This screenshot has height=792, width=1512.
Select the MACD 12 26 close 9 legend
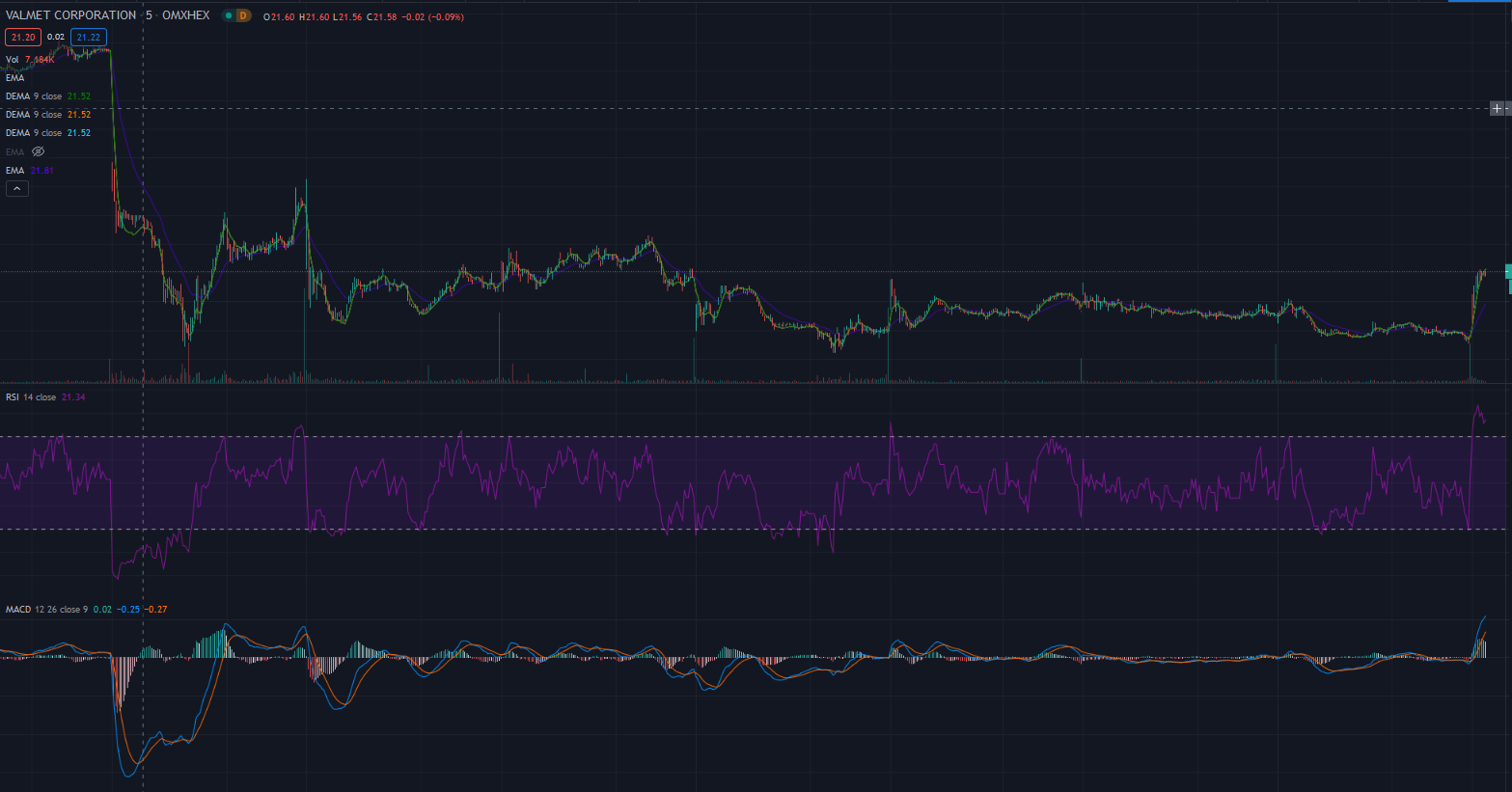click(x=46, y=610)
